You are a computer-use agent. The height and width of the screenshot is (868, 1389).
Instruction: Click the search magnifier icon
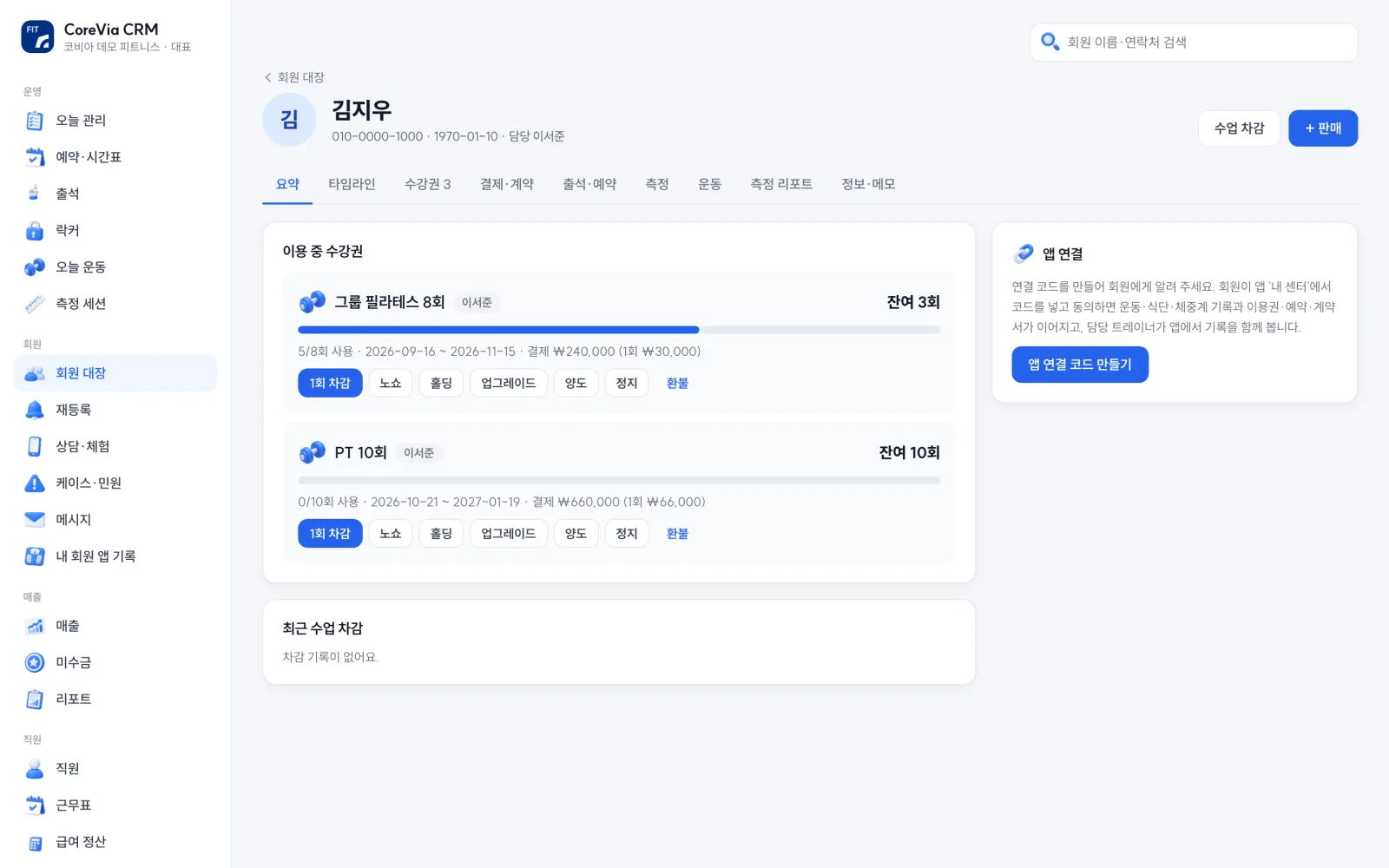[x=1050, y=42]
